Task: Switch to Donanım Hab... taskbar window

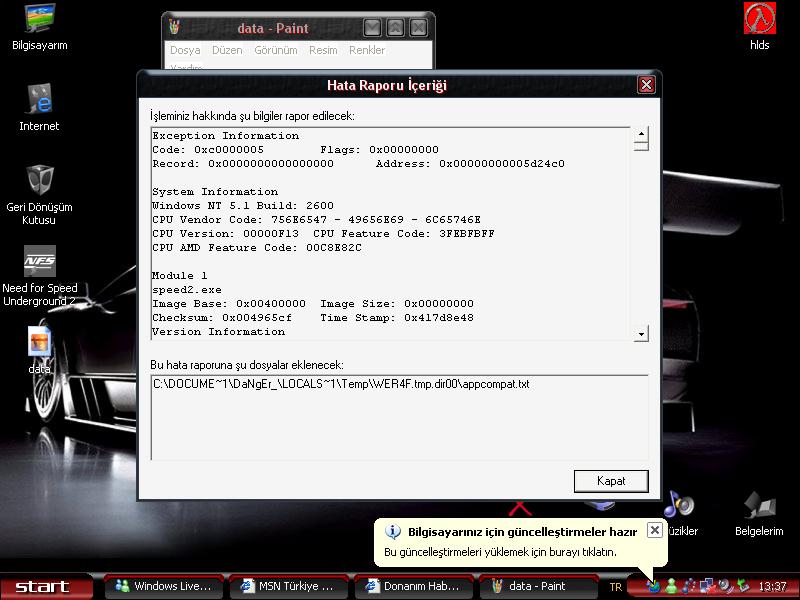Action: tap(414, 586)
